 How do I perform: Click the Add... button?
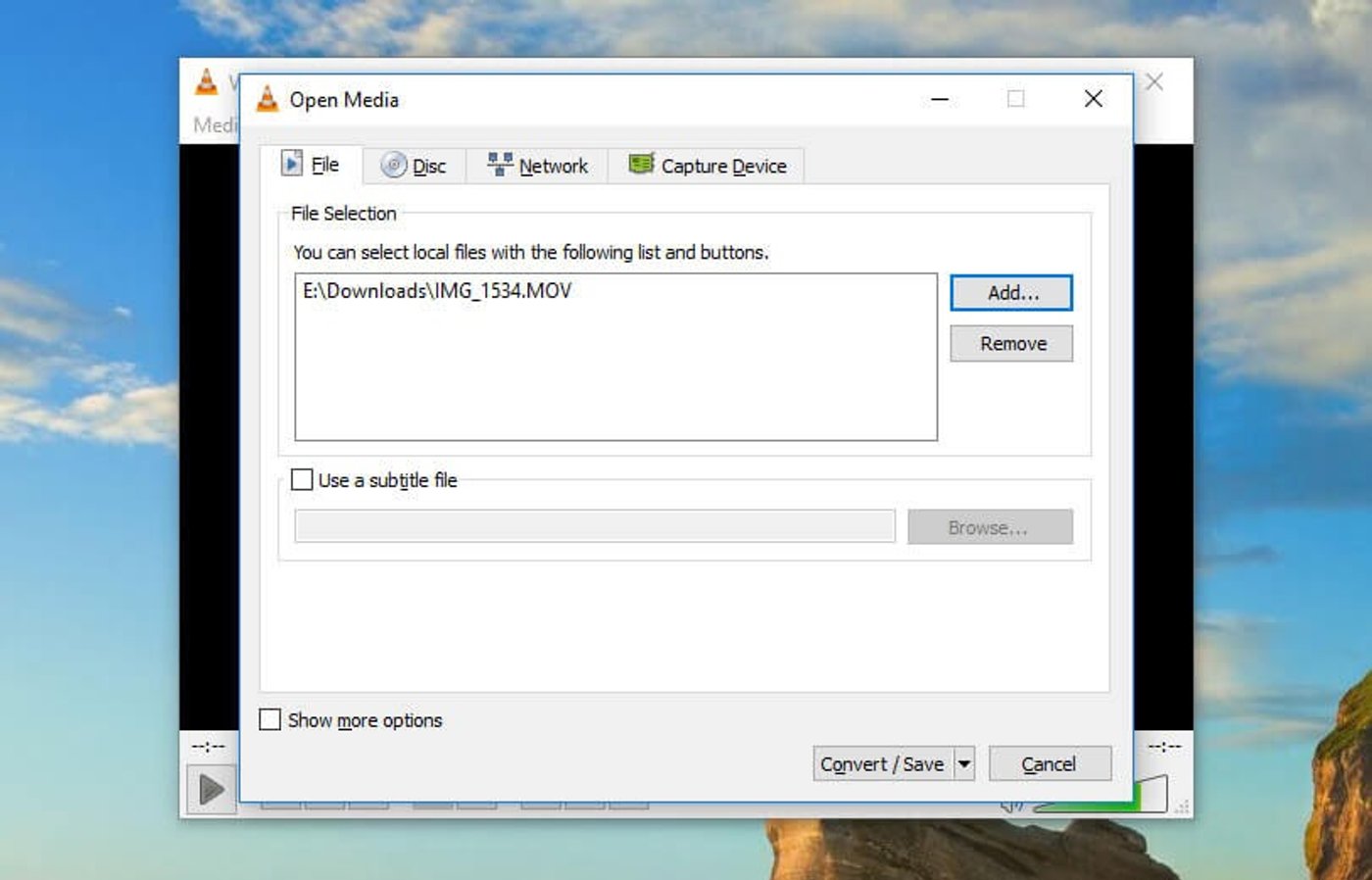(x=1010, y=292)
